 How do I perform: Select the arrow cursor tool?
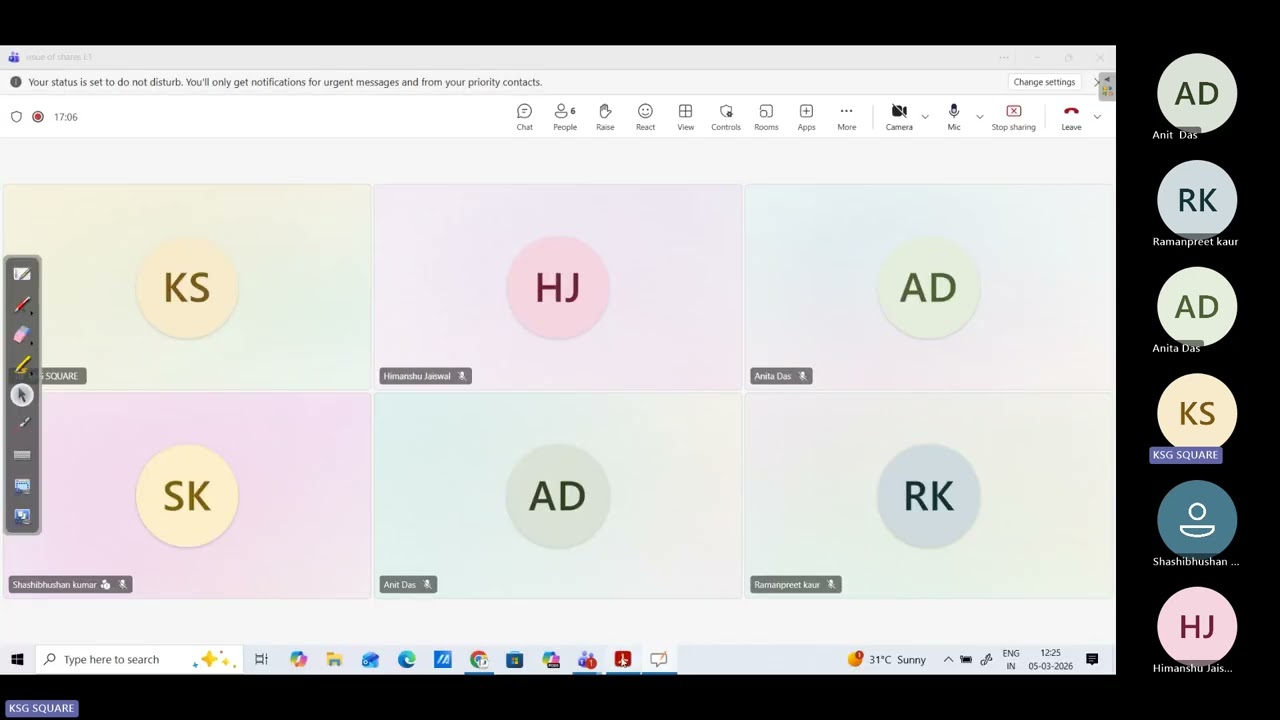tap(22, 395)
